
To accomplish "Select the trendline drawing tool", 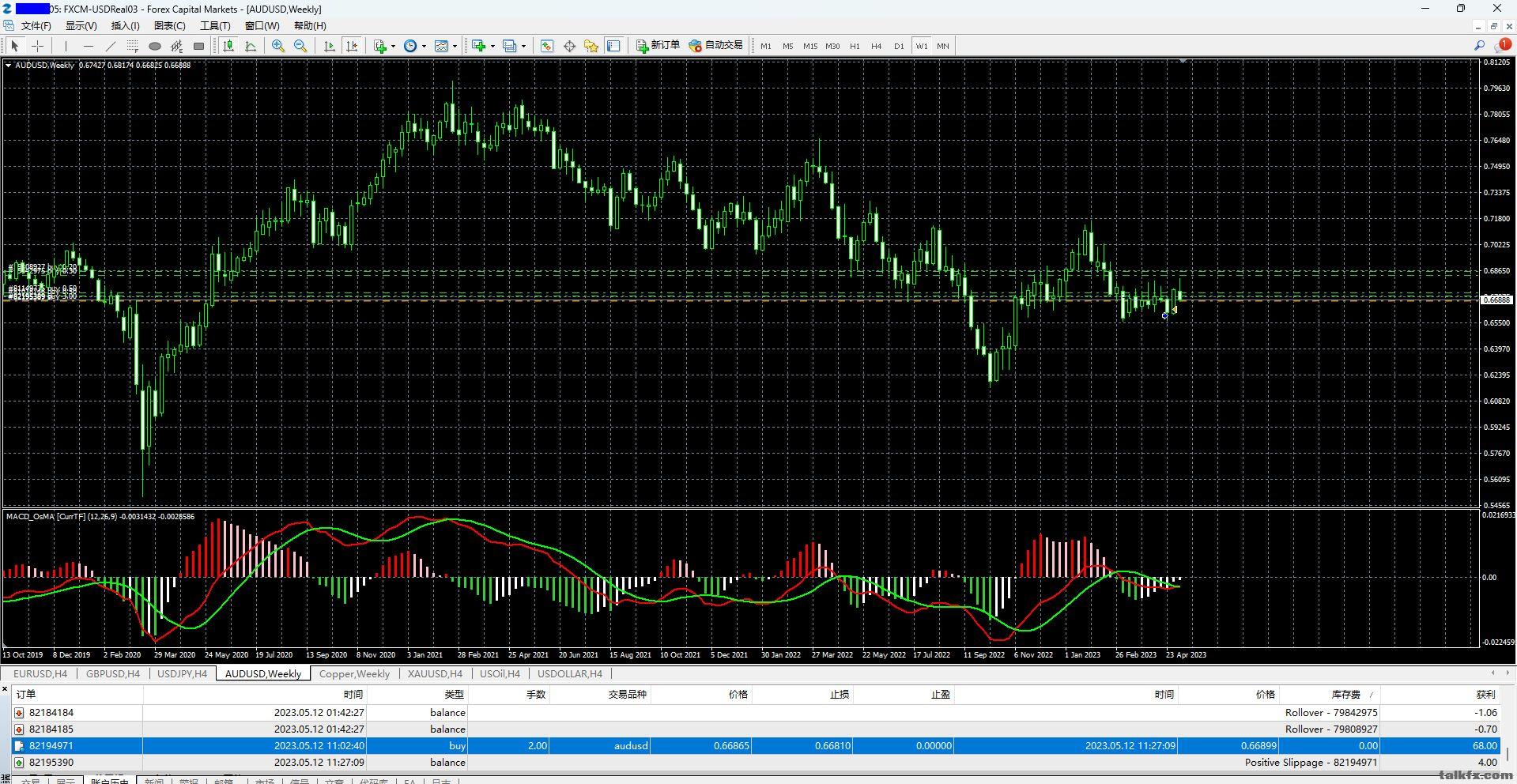I will 110,46.
